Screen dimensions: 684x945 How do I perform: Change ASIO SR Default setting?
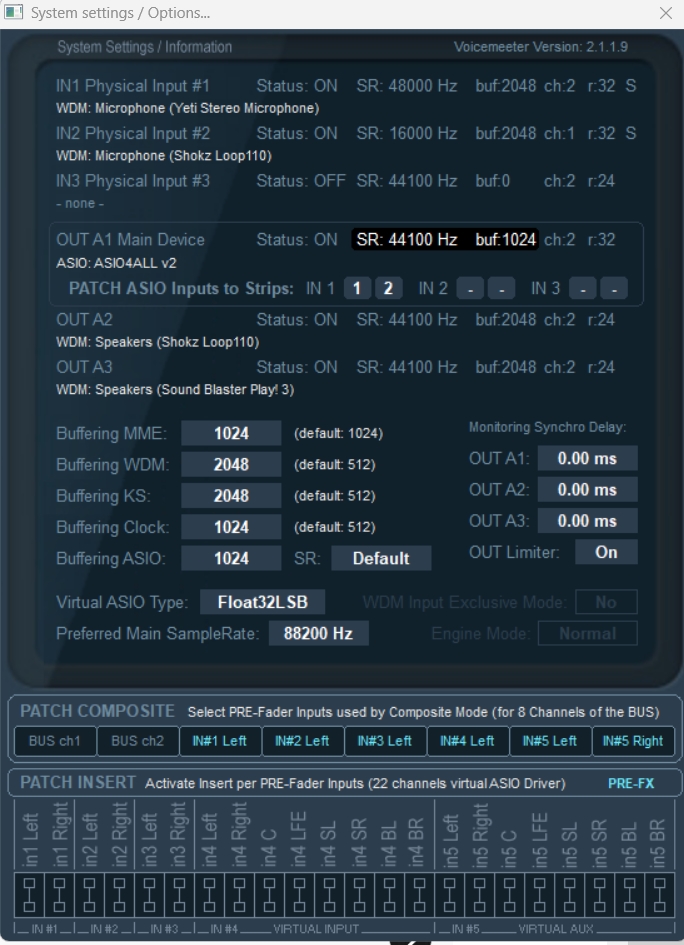tap(381, 559)
